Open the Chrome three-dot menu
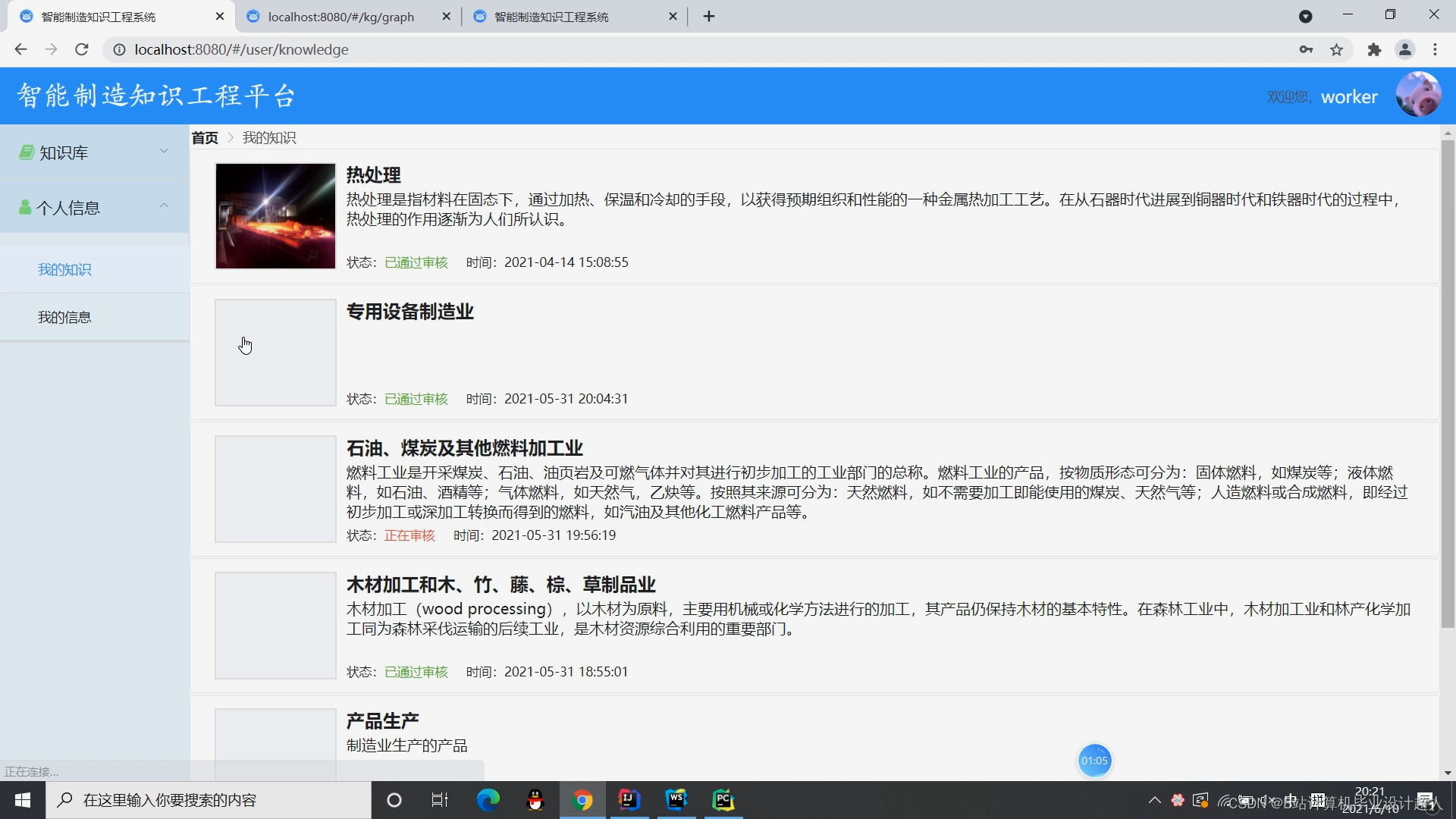This screenshot has width=1456, height=819. tap(1435, 49)
